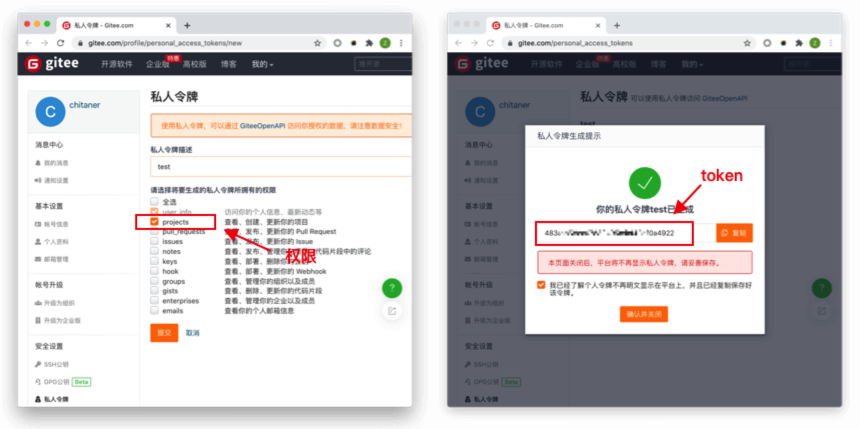Click feedback edit icon below help in left window
Viewport: 860px width, 429px height.
[x=392, y=311]
